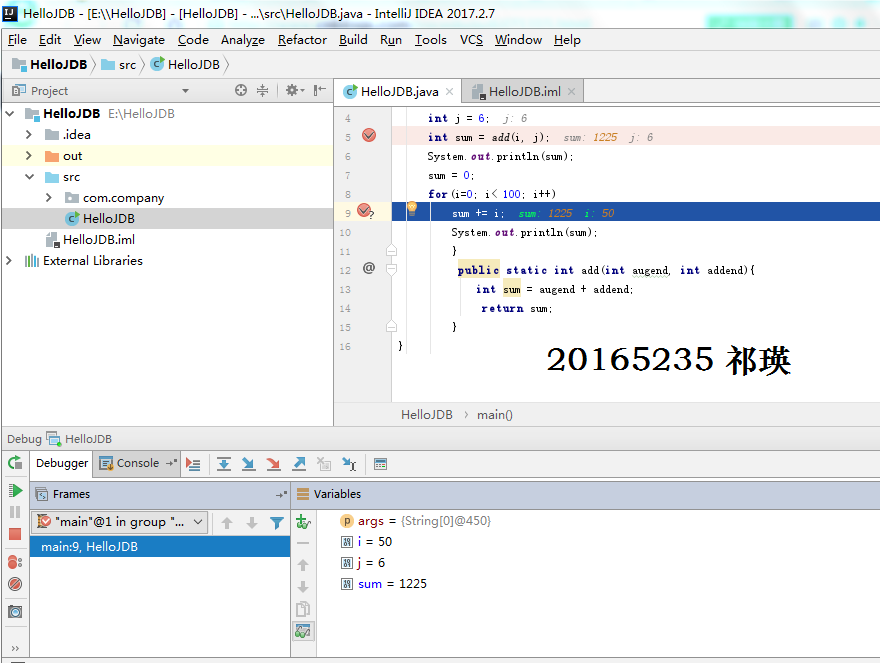
Task: Click the New Watch plus icon
Action: (303, 522)
